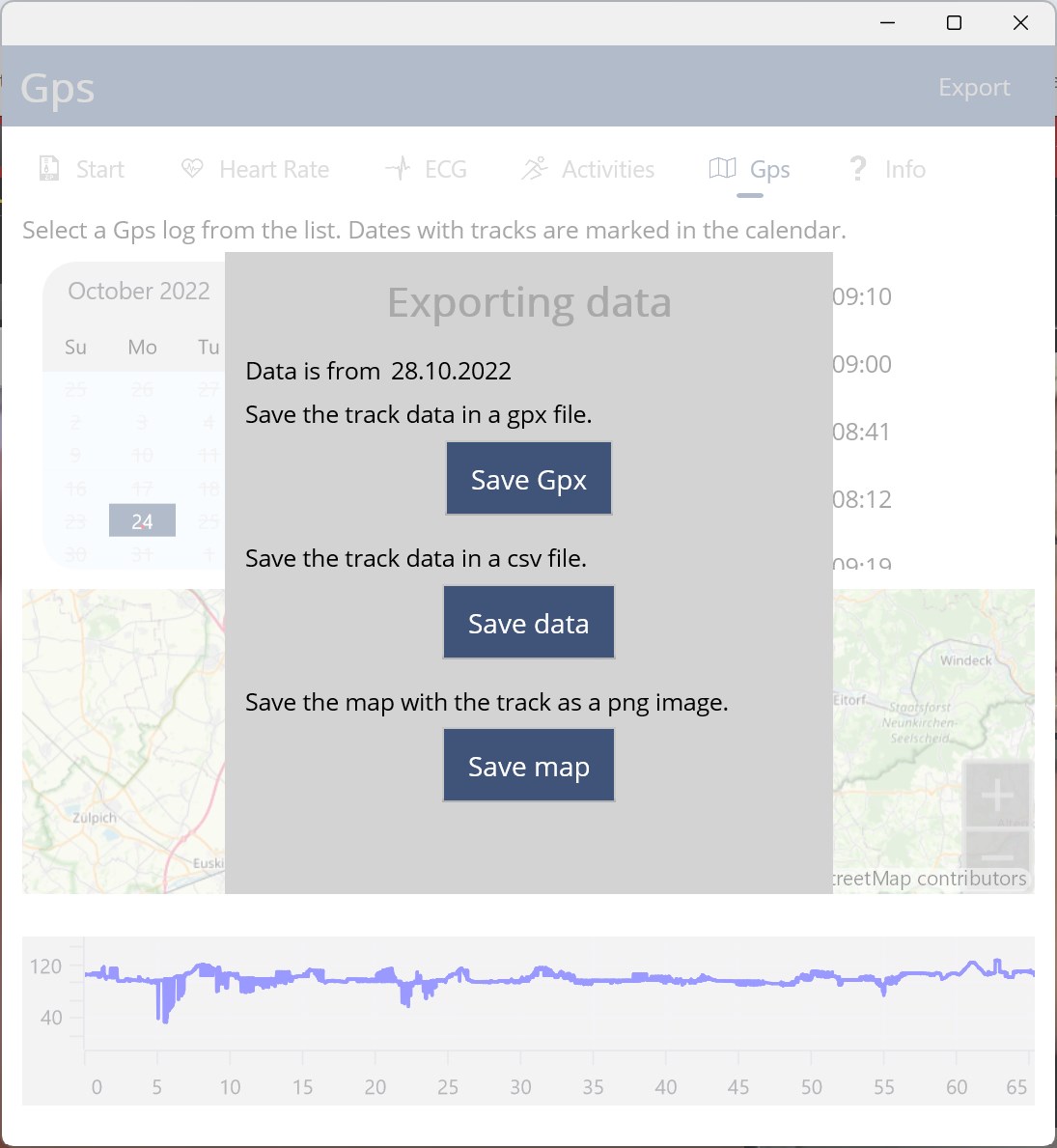Click the Save data button
This screenshot has width=1057, height=1148.
[x=529, y=623]
